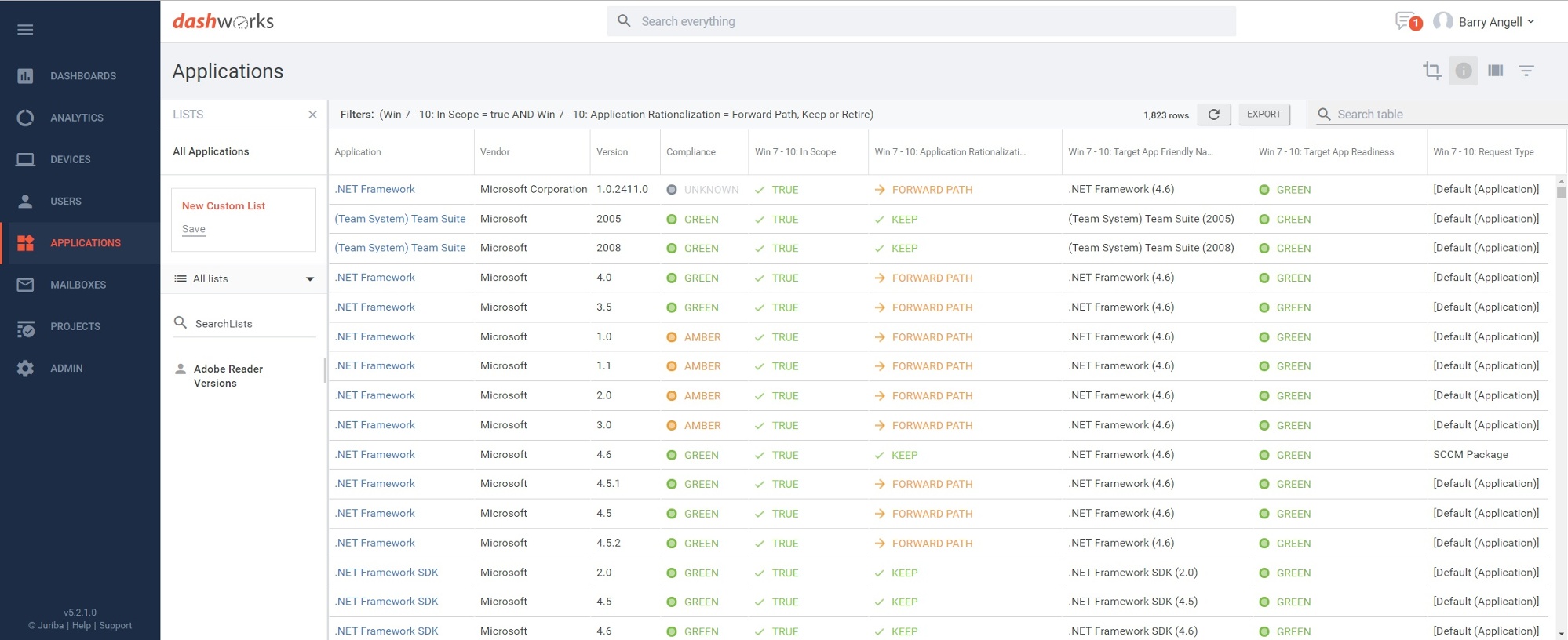
Task: Click the Support footer link
Action: coord(115,626)
